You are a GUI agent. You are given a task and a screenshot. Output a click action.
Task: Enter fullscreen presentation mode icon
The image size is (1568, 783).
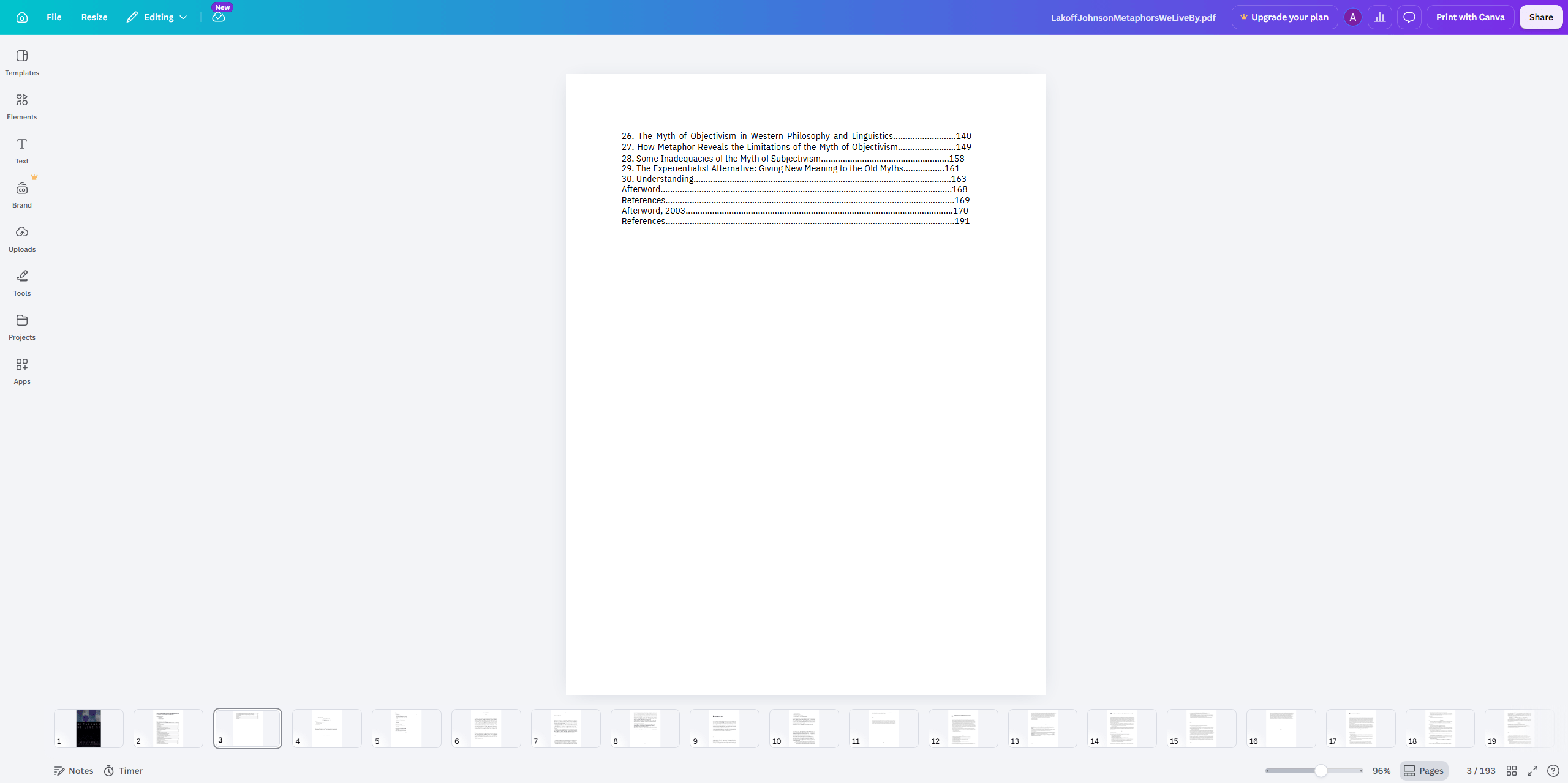1532,771
